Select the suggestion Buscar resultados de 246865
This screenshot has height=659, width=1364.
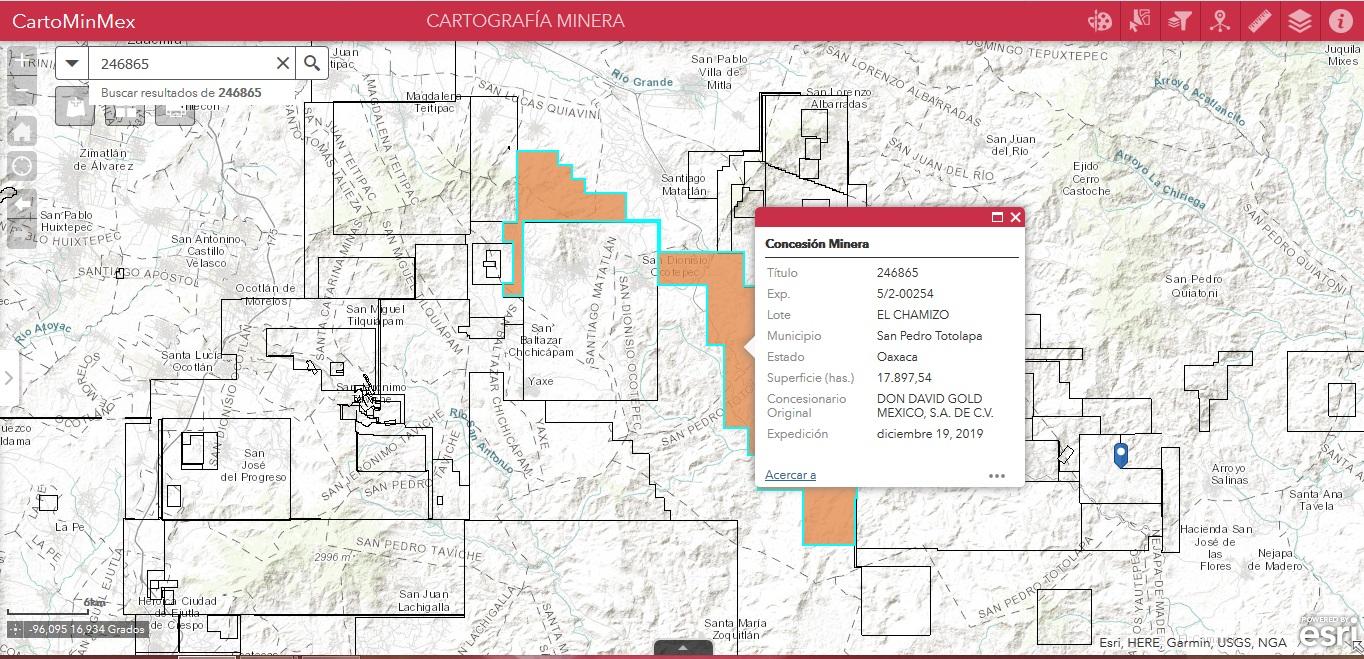(x=181, y=92)
